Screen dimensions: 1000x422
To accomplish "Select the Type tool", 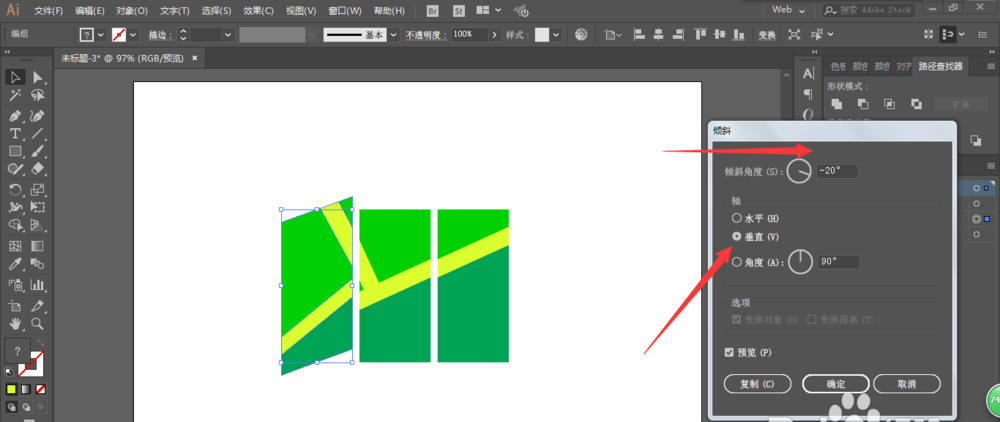I will click(x=15, y=133).
